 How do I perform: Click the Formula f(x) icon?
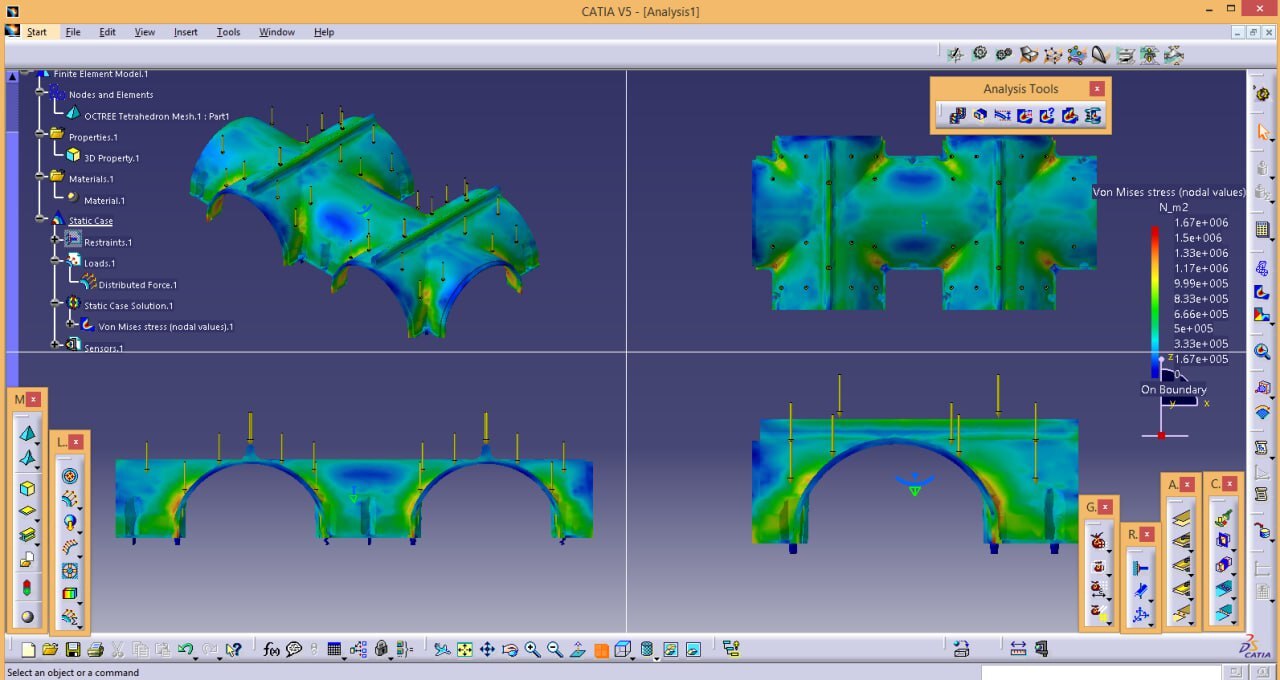tap(271, 650)
